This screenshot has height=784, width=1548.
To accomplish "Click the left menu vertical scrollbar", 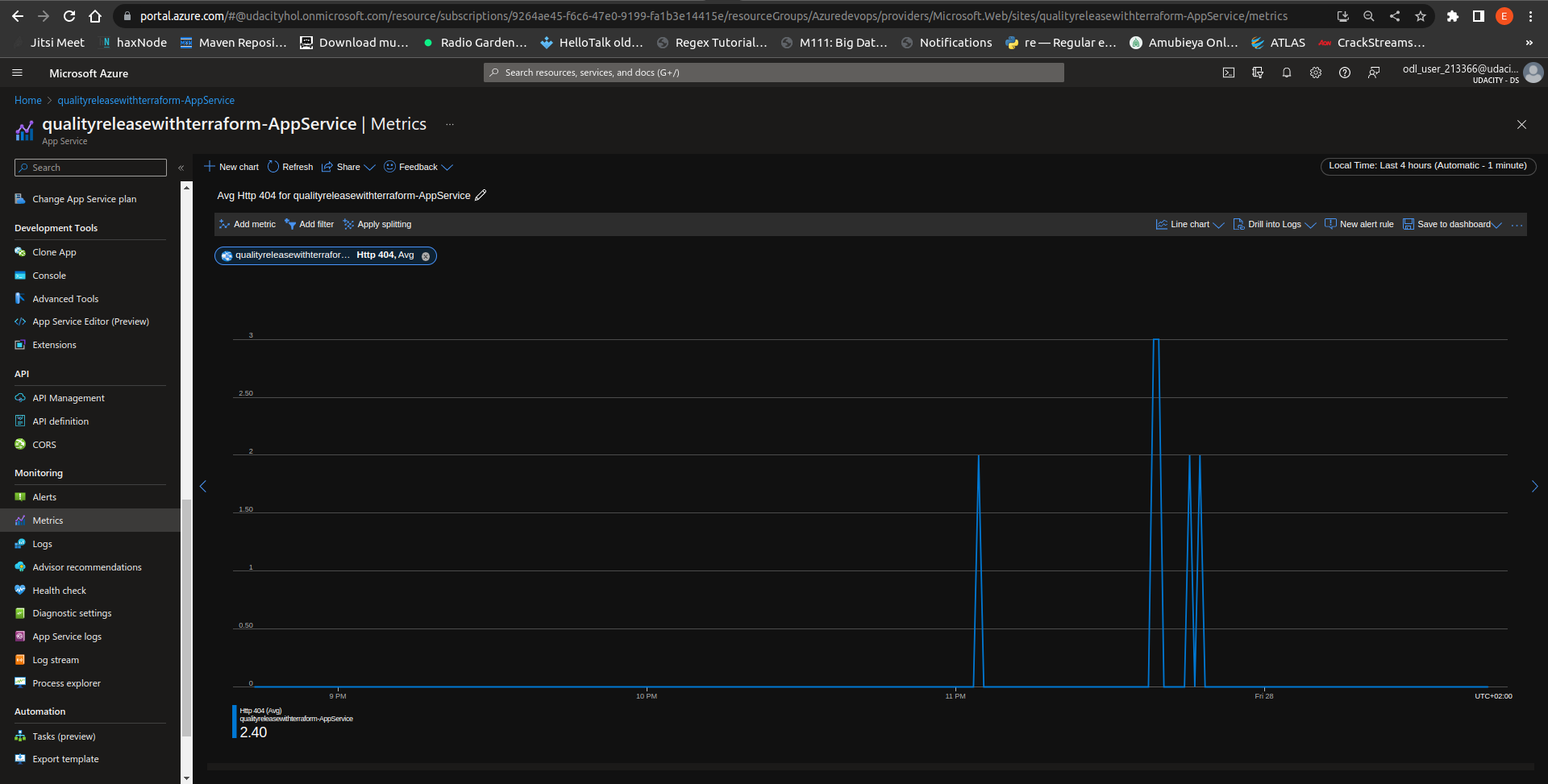I will (186, 618).
